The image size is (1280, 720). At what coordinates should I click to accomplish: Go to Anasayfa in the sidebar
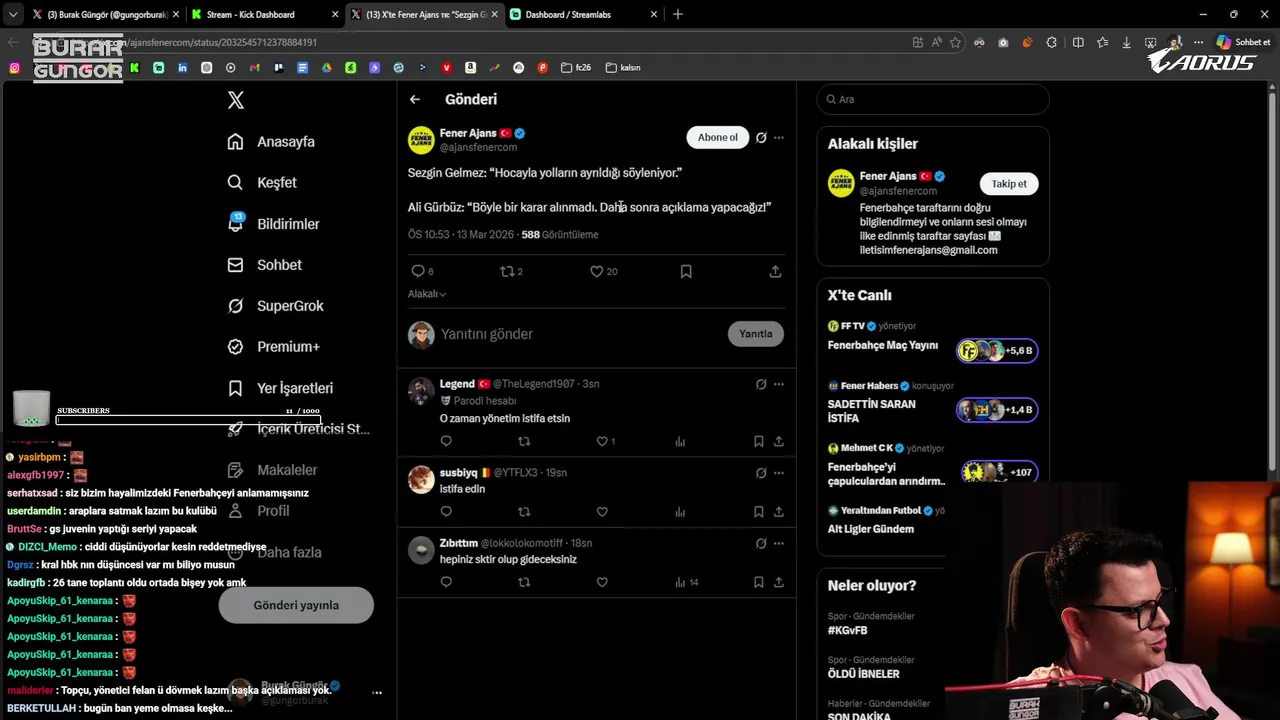[271, 142]
